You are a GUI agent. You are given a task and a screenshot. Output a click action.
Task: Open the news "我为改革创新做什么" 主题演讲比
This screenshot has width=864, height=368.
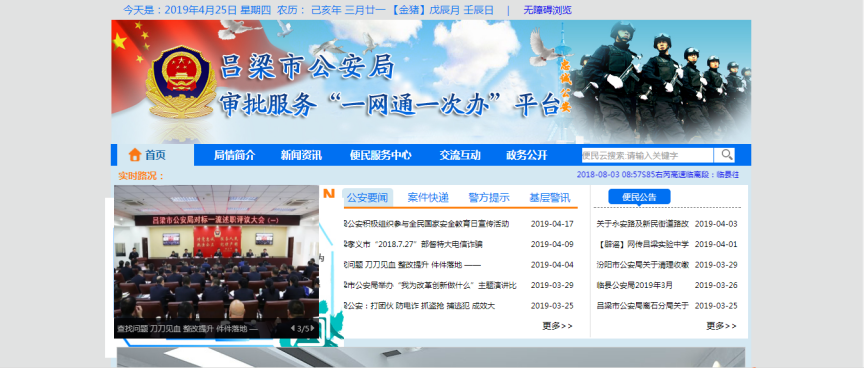[x=430, y=285]
